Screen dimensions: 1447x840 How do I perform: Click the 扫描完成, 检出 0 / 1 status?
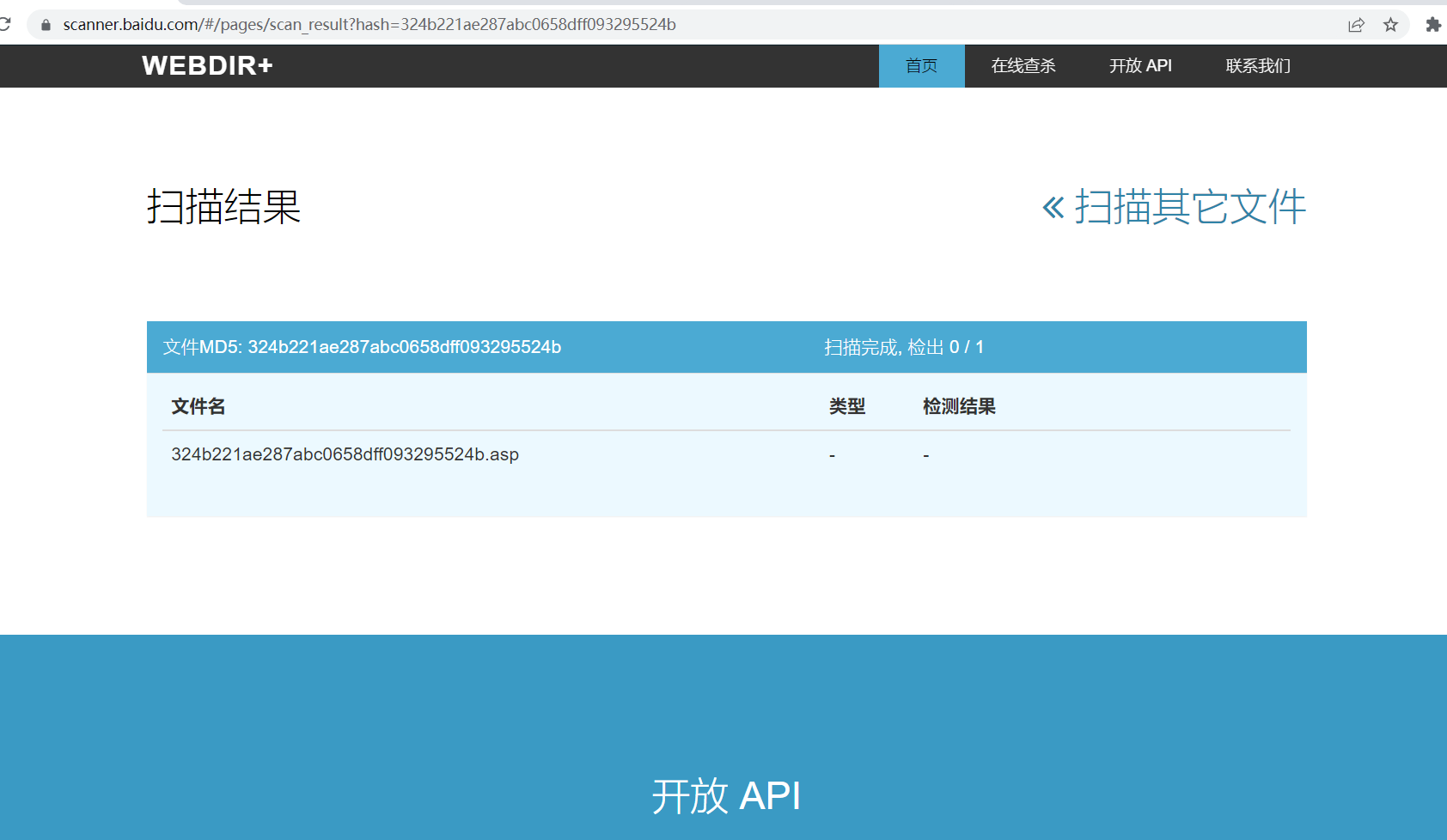click(904, 347)
